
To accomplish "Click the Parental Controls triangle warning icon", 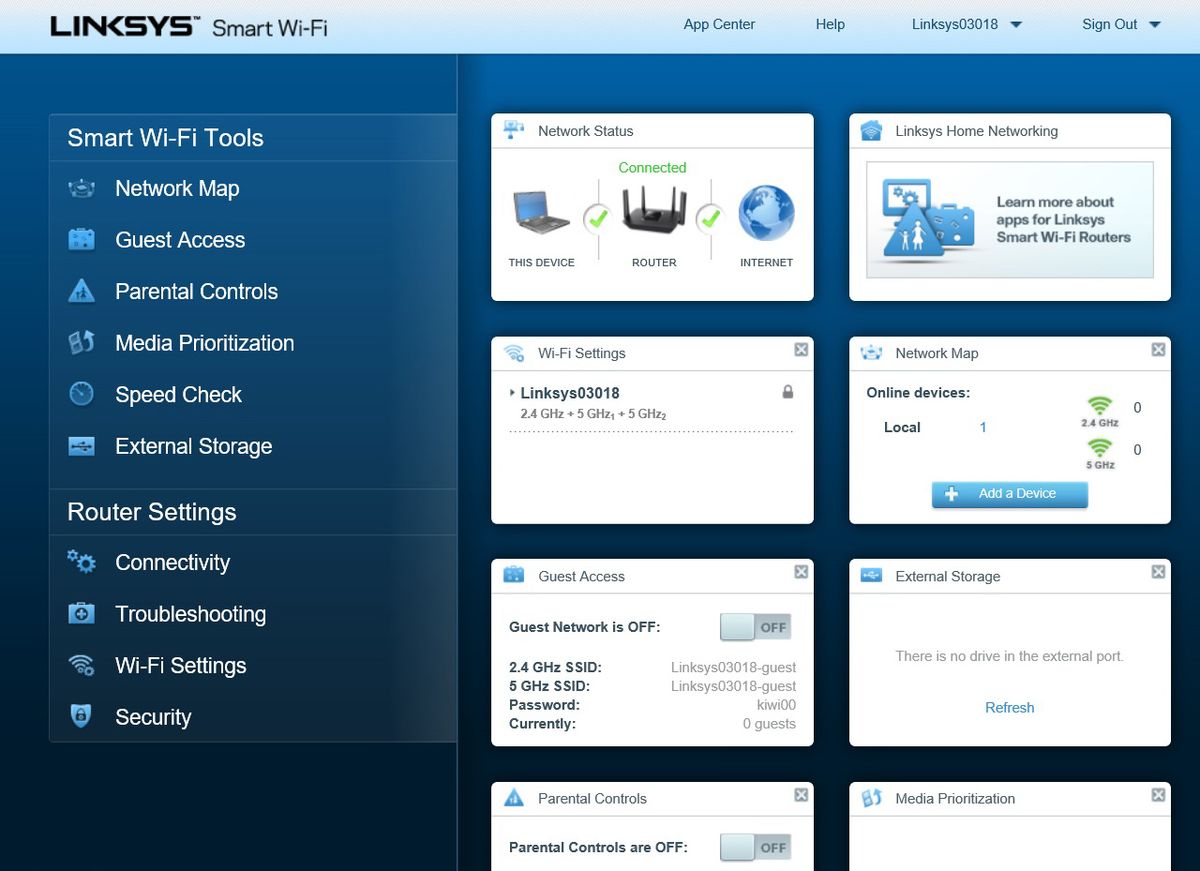I will (81, 291).
